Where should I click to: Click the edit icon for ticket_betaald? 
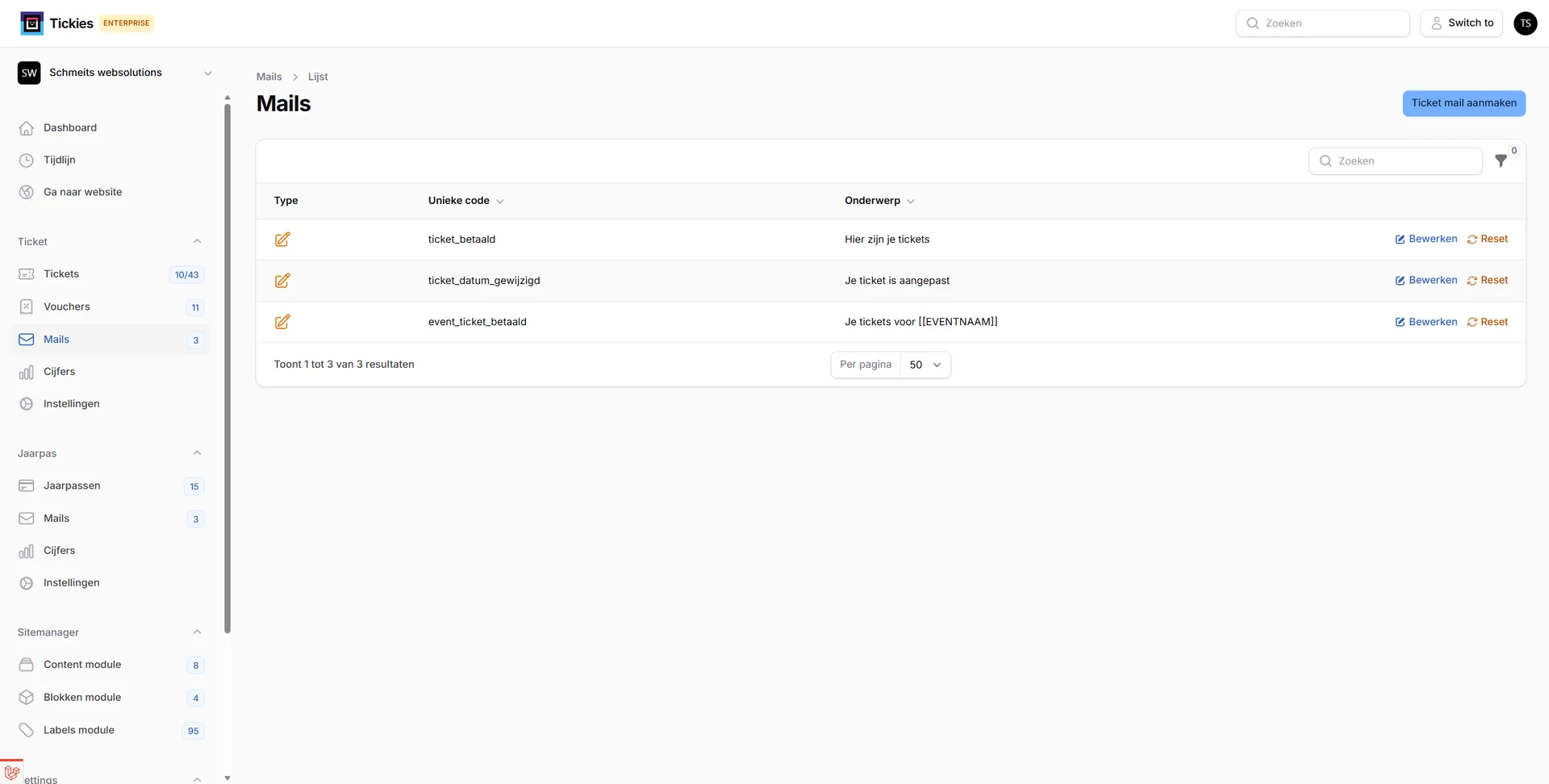pos(282,239)
